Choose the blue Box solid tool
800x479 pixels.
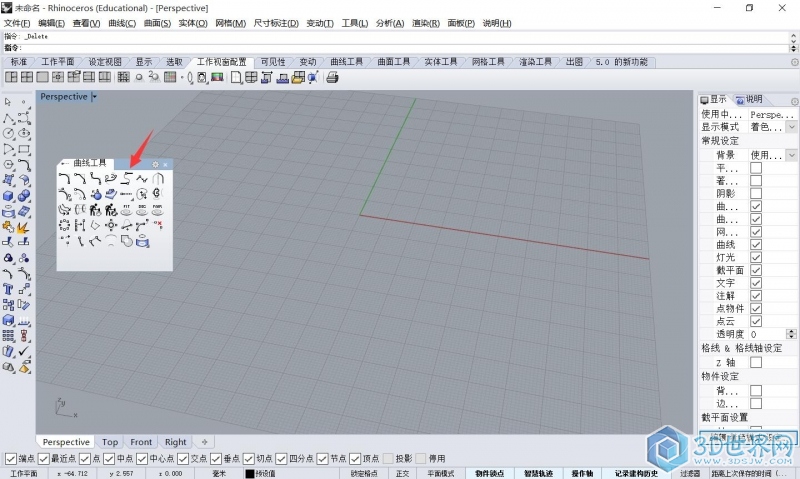pyautogui.click(x=8, y=196)
